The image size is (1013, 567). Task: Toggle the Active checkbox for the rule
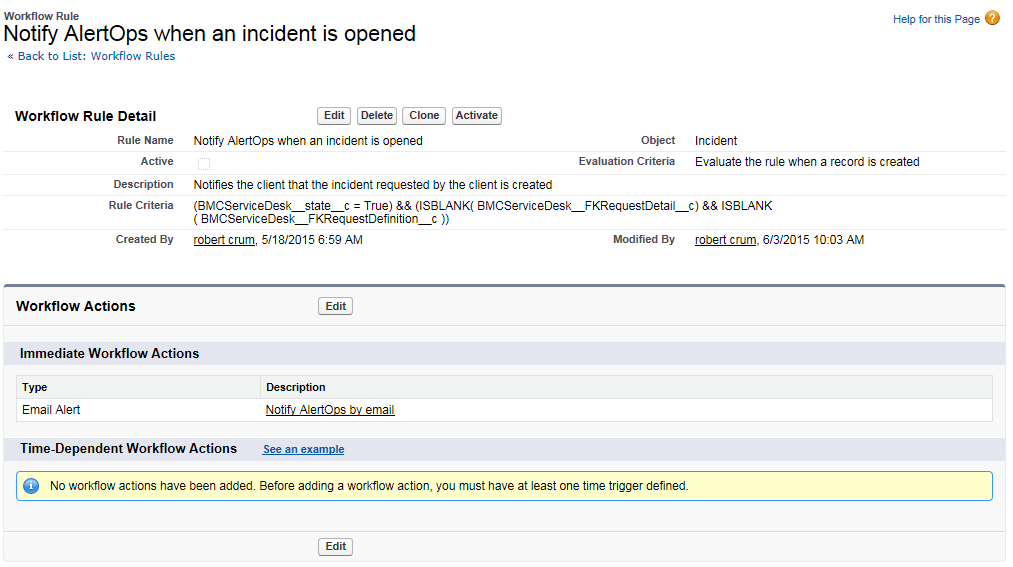click(204, 163)
